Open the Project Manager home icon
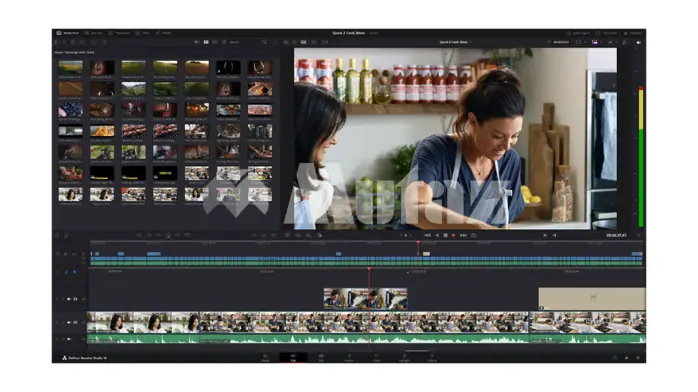This screenshot has height=392, width=698. tap(627, 358)
